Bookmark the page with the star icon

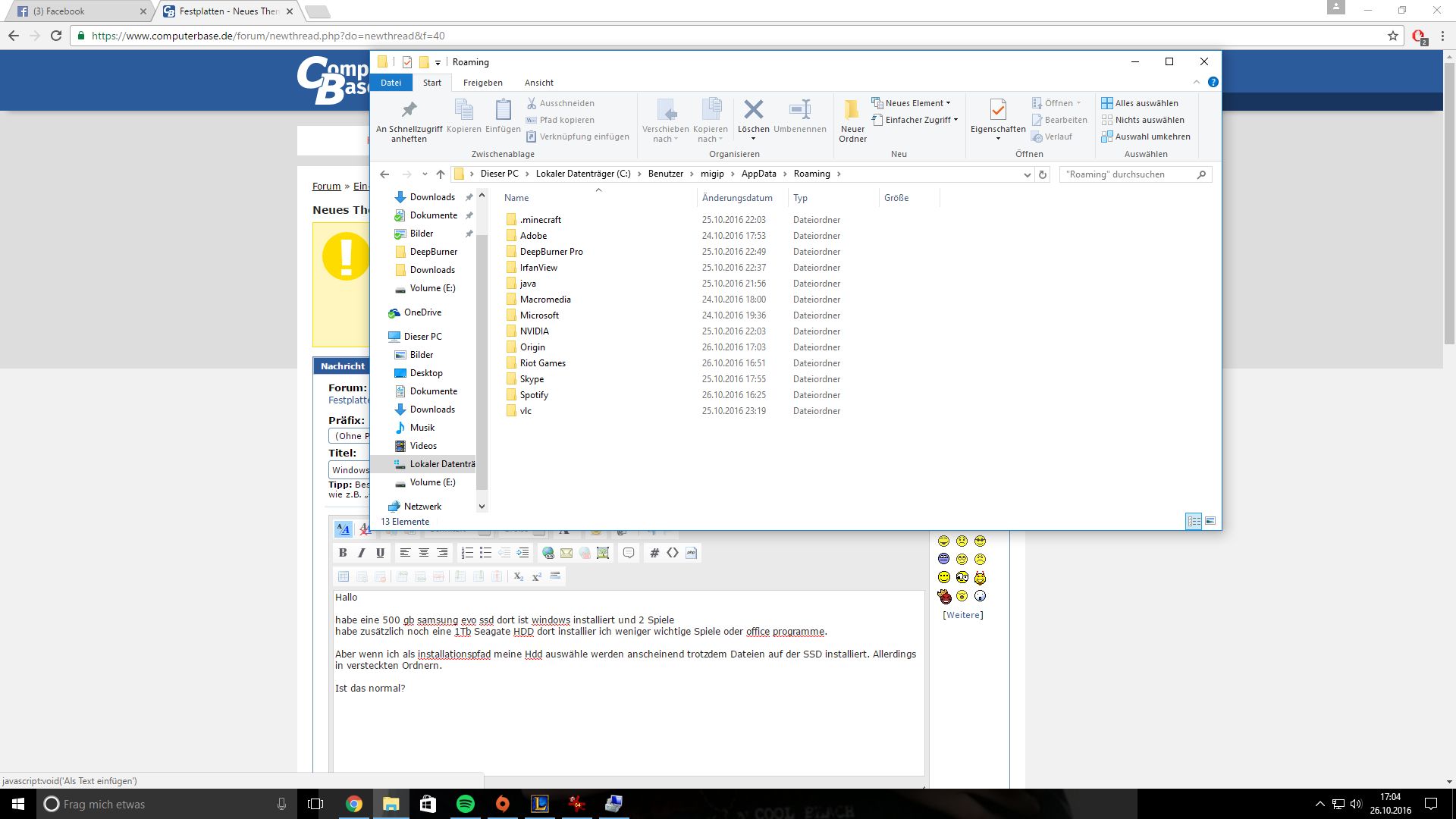point(1393,36)
